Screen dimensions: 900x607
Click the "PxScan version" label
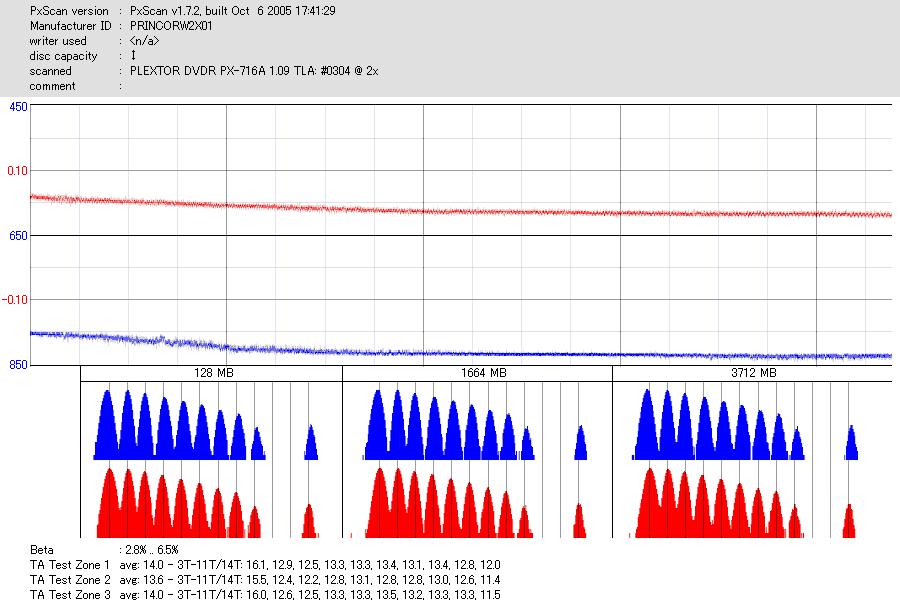[x=69, y=11]
